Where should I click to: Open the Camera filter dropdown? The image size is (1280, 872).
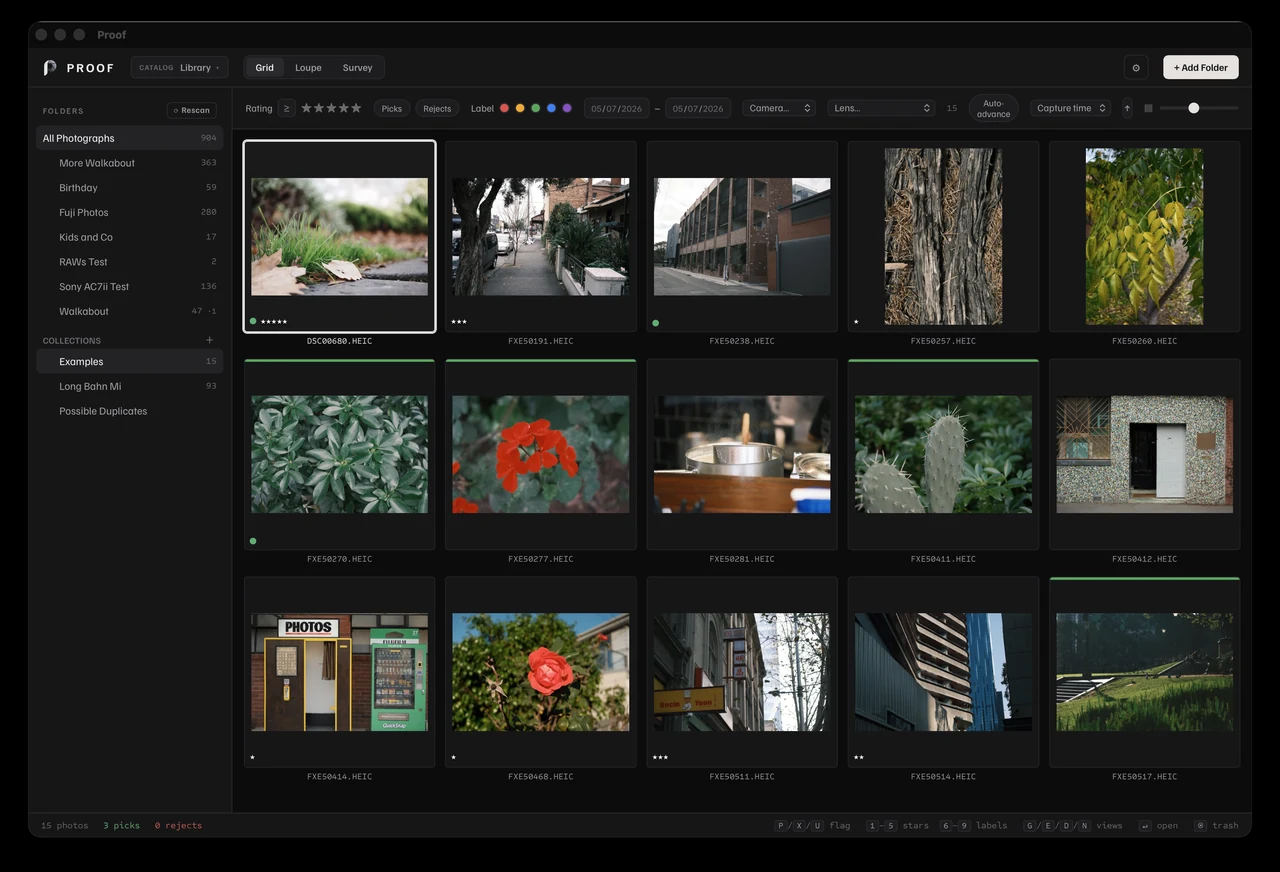pos(779,108)
